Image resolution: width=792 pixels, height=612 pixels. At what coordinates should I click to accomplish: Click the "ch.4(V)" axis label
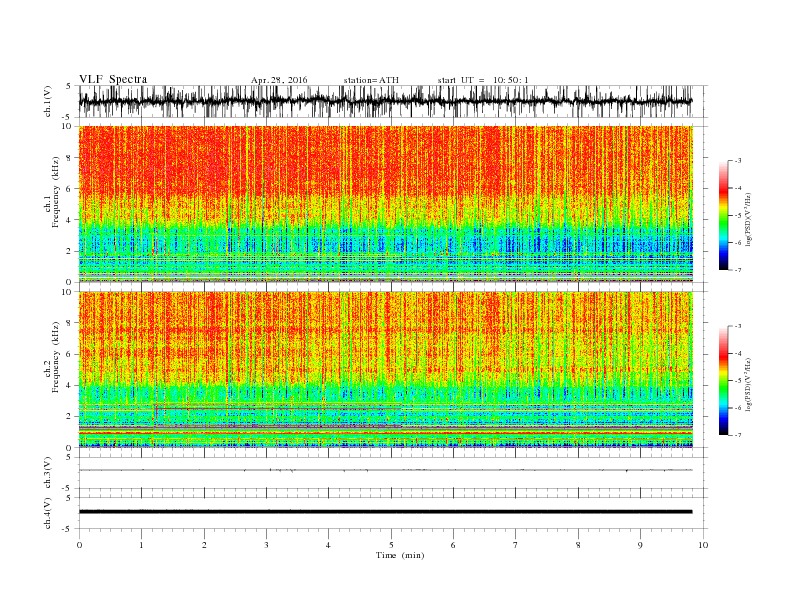pos(48,514)
